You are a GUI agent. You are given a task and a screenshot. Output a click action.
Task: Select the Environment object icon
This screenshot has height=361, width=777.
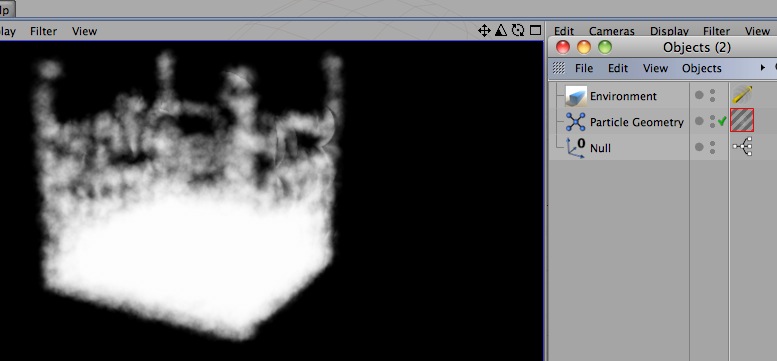pyautogui.click(x=575, y=96)
